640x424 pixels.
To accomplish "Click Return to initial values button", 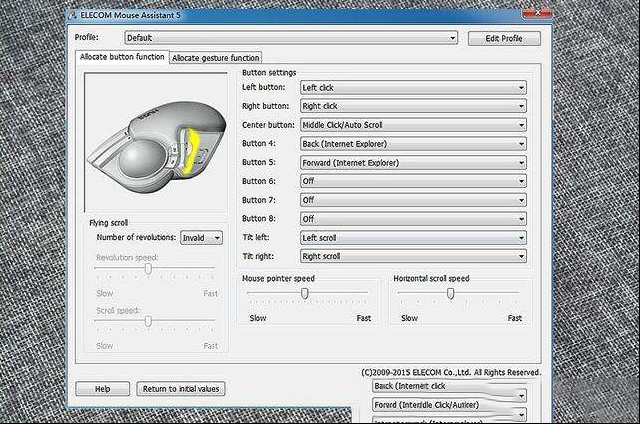I will pyautogui.click(x=181, y=389).
